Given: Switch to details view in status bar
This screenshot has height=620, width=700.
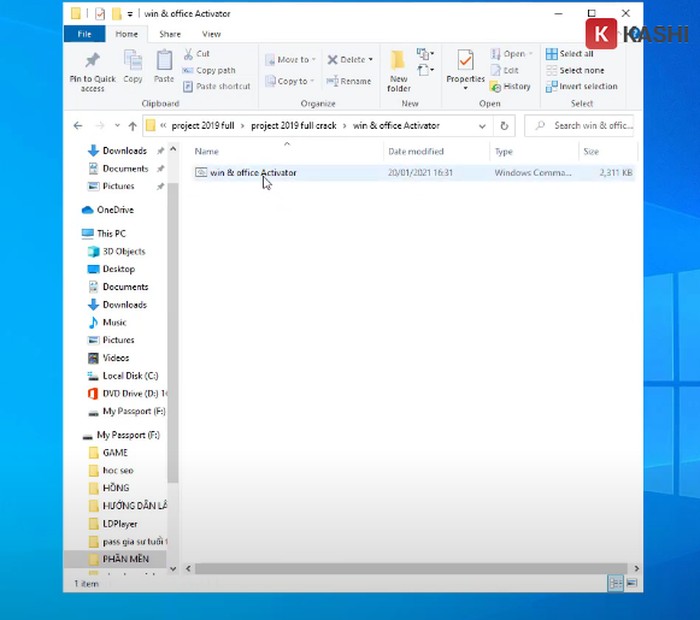Looking at the screenshot, I should coord(617,582).
